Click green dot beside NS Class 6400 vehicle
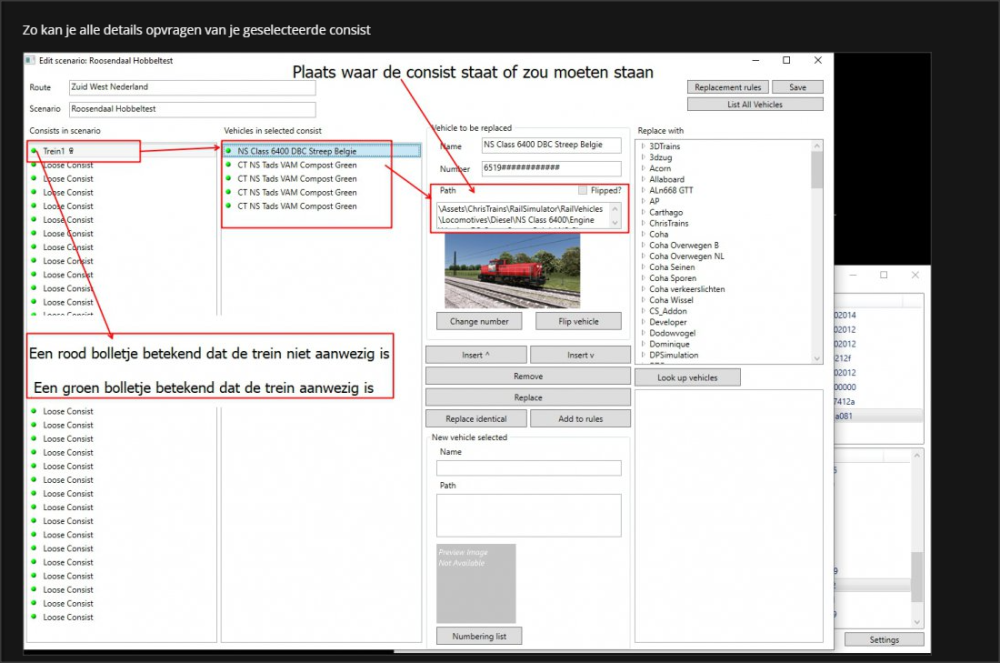Viewport: 1000px width, 663px height. (229, 151)
